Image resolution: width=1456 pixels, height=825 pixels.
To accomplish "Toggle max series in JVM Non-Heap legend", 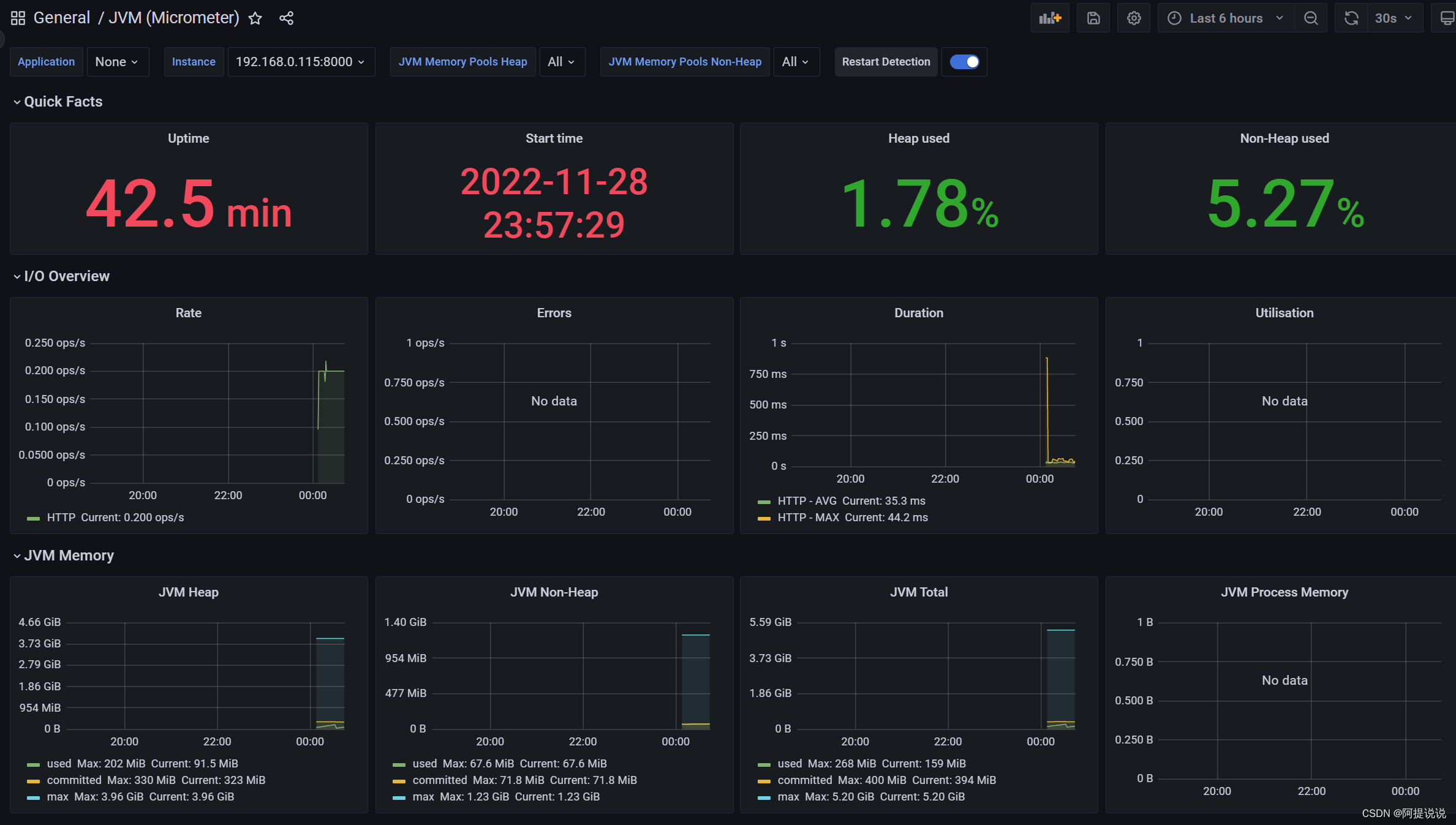I will (x=423, y=797).
